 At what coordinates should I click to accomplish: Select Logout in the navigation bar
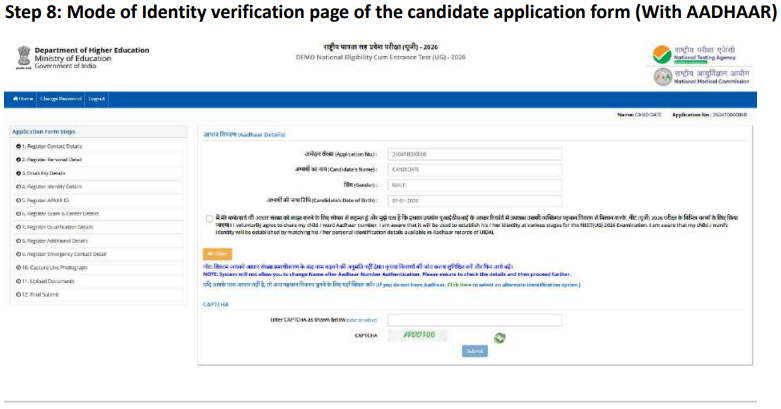click(x=97, y=99)
